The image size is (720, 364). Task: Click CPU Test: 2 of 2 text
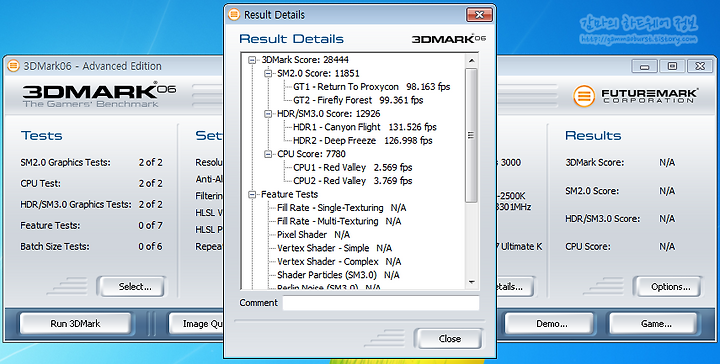(x=91, y=184)
